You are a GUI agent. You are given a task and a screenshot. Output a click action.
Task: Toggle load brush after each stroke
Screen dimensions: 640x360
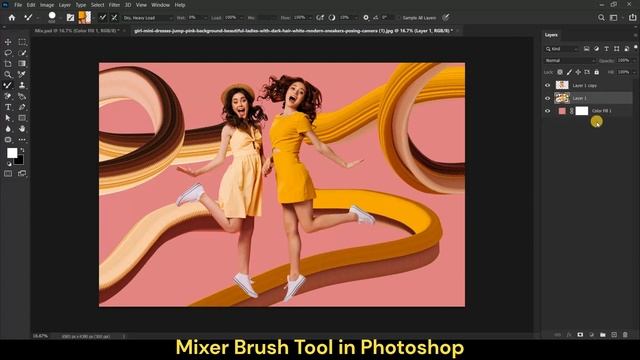[102, 18]
